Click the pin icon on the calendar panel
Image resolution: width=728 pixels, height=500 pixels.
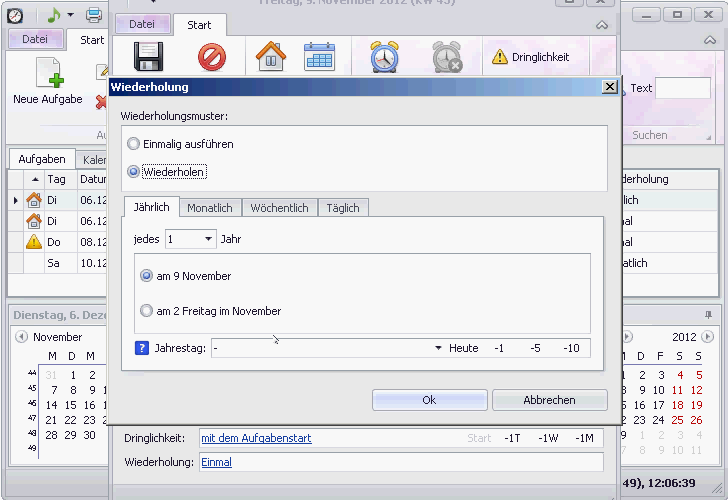click(708, 315)
